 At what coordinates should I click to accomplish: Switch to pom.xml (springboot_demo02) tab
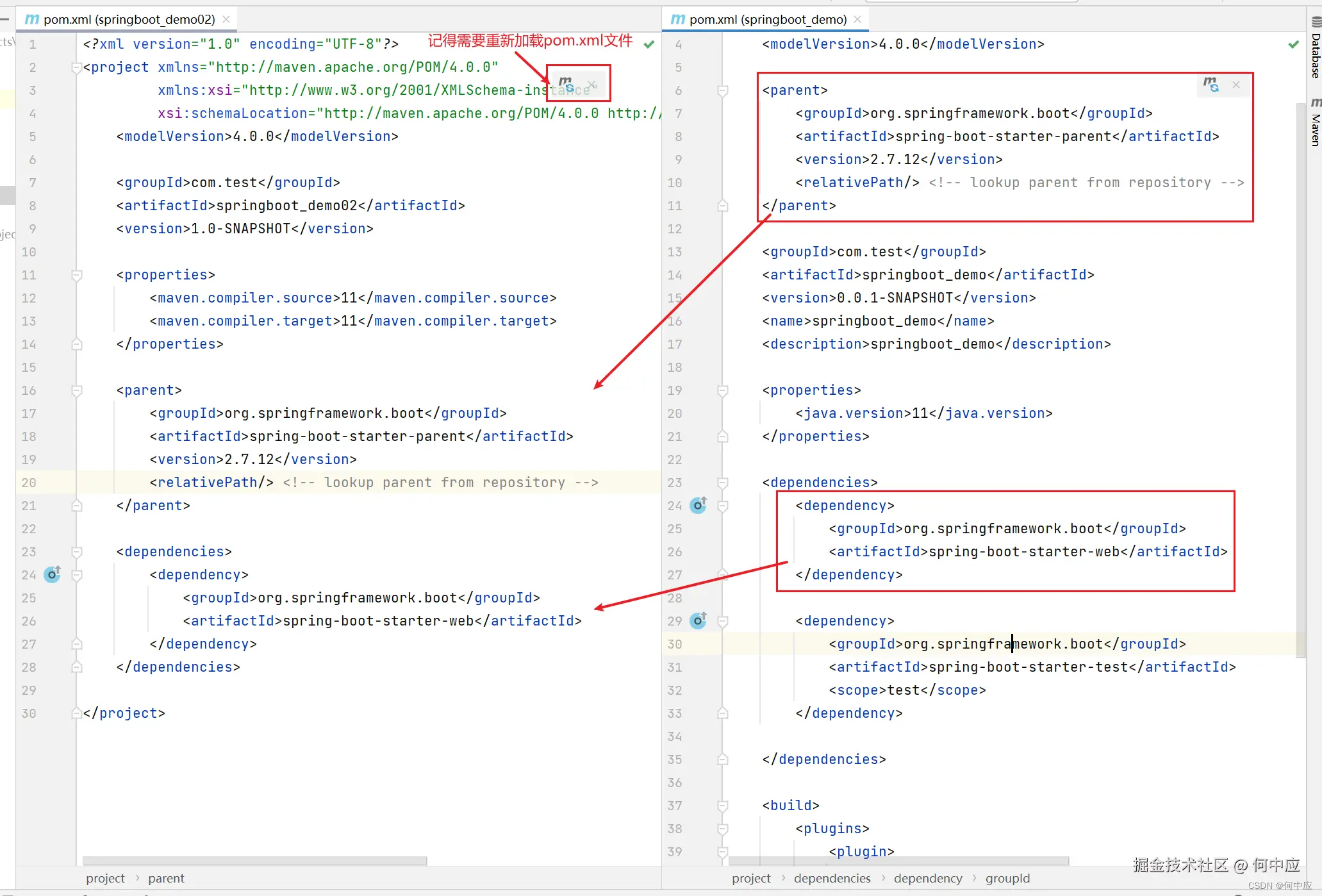(x=128, y=19)
